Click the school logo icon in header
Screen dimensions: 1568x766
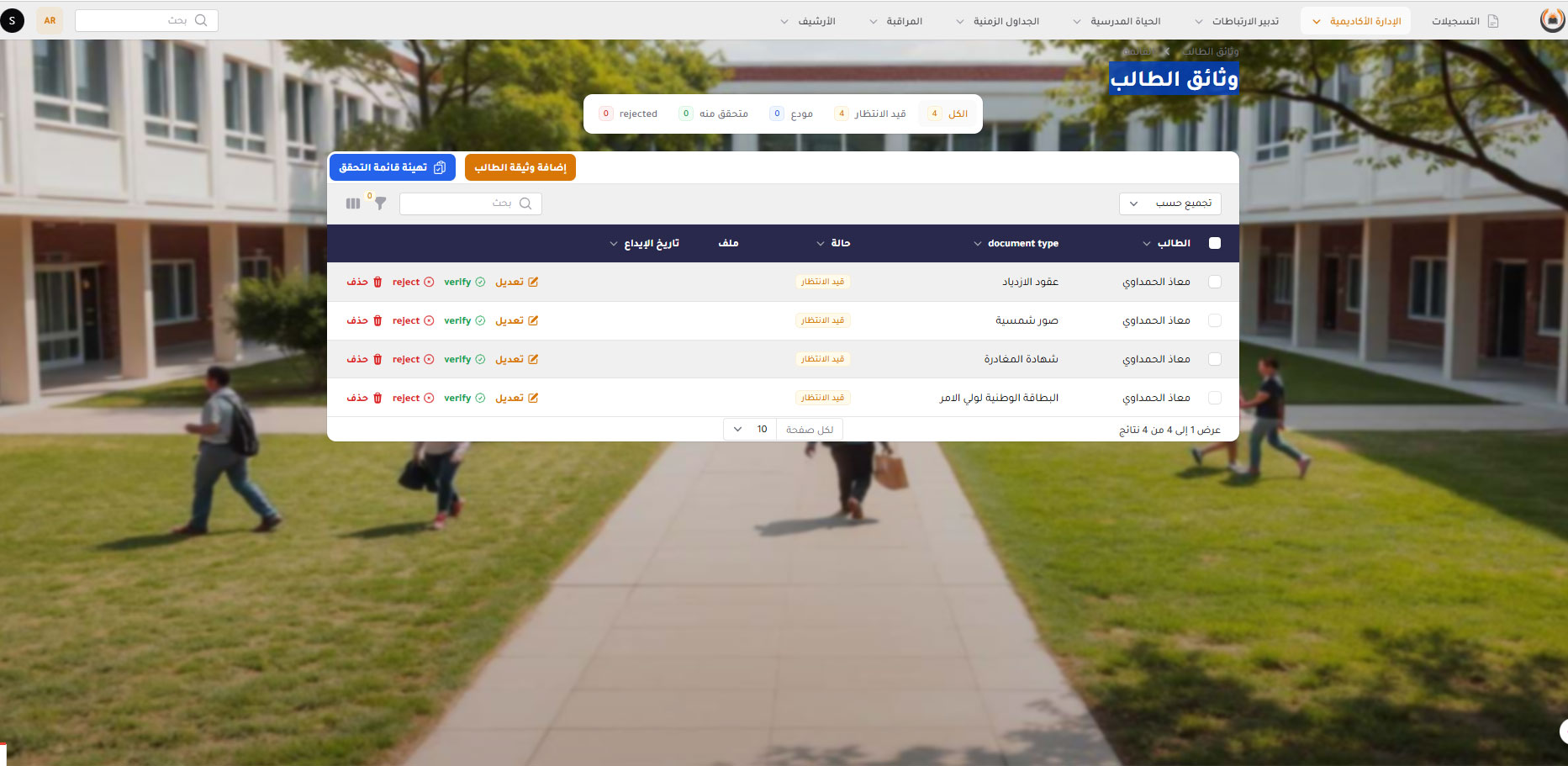(1552, 20)
